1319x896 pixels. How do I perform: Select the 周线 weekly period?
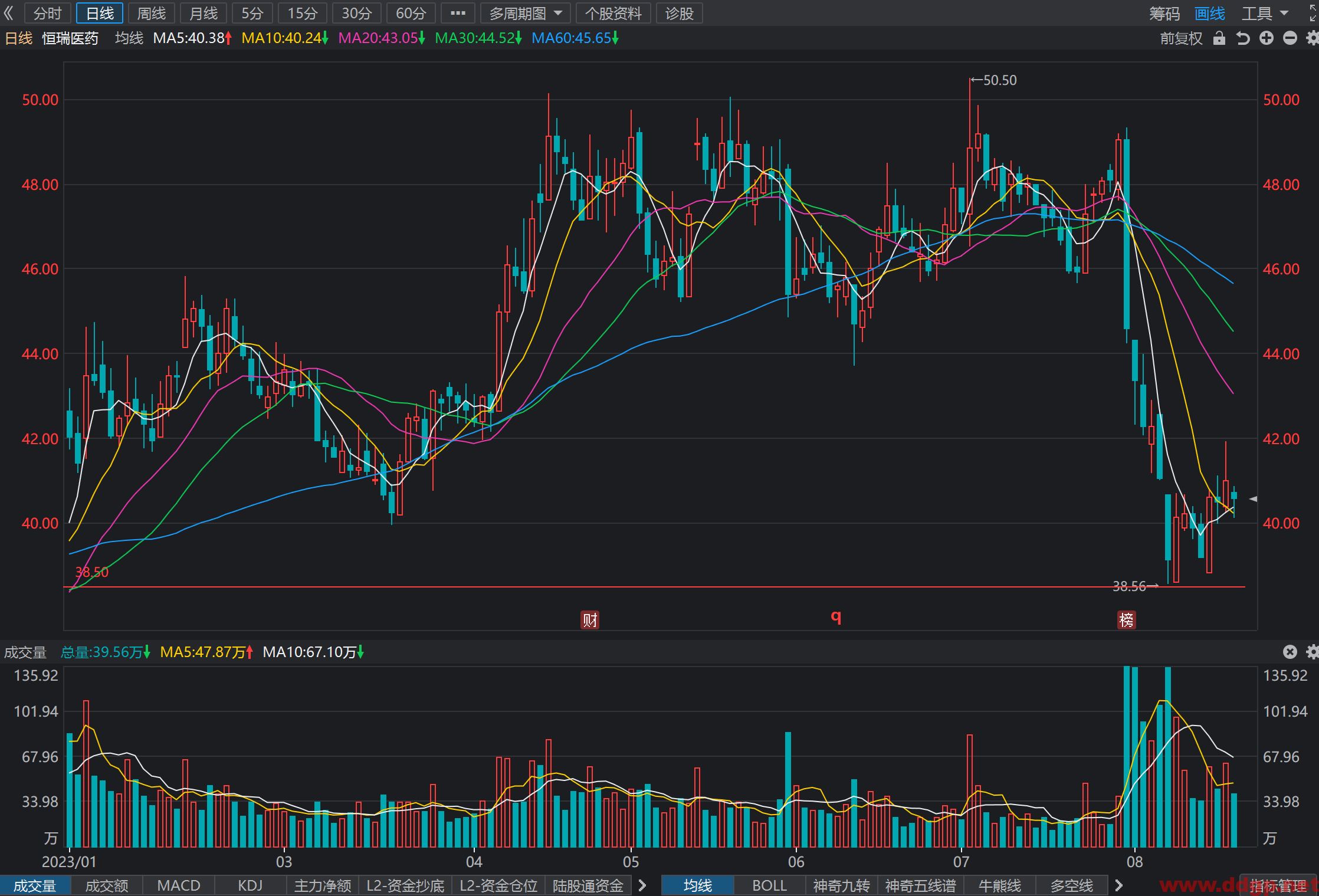tap(152, 13)
